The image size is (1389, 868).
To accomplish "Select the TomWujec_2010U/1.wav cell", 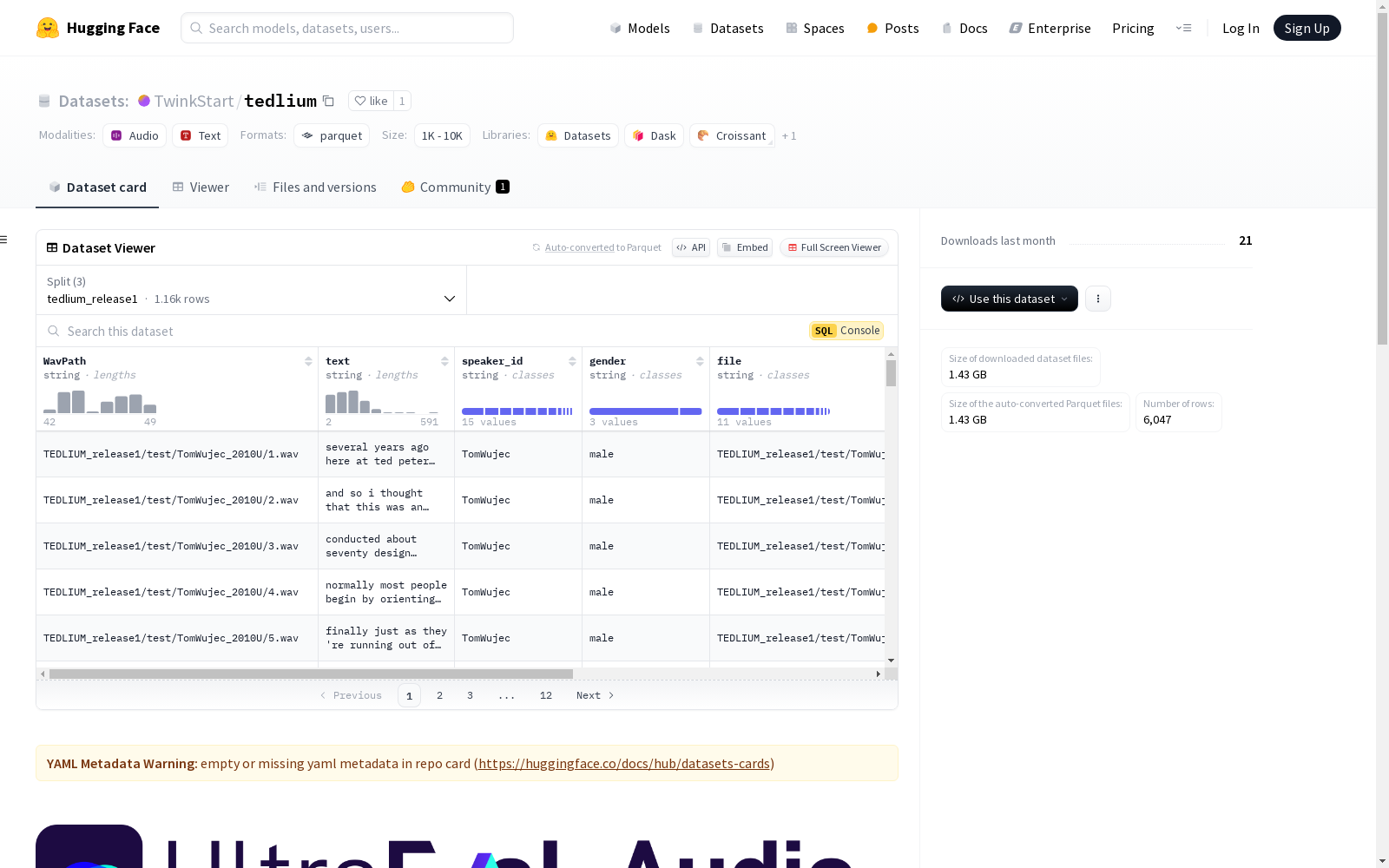I will (177, 454).
